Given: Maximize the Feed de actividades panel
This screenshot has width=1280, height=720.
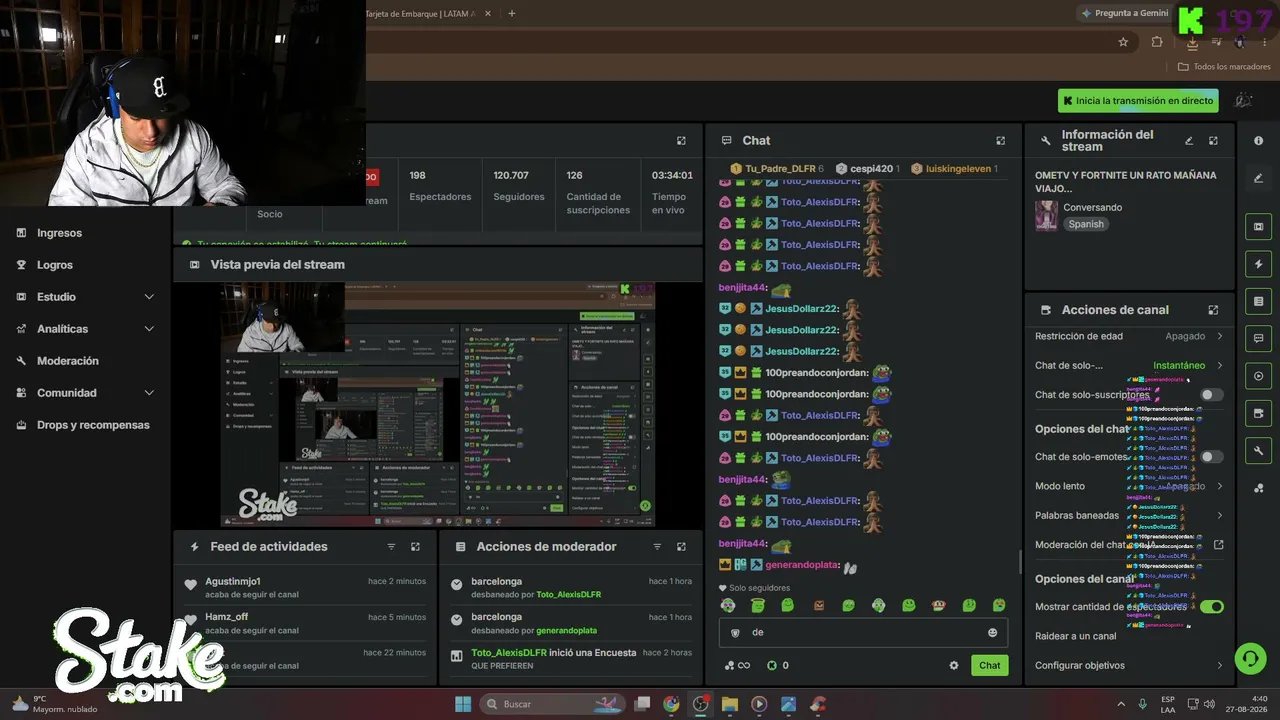Looking at the screenshot, I should coord(415,547).
